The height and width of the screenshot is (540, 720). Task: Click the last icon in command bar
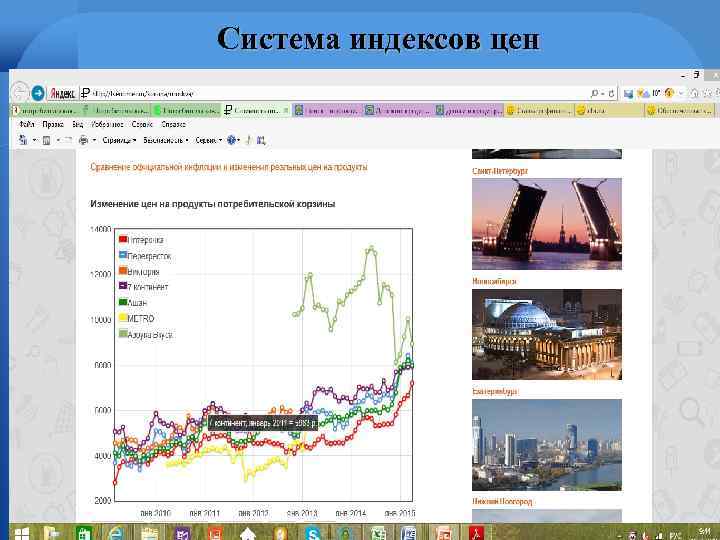click(261, 141)
